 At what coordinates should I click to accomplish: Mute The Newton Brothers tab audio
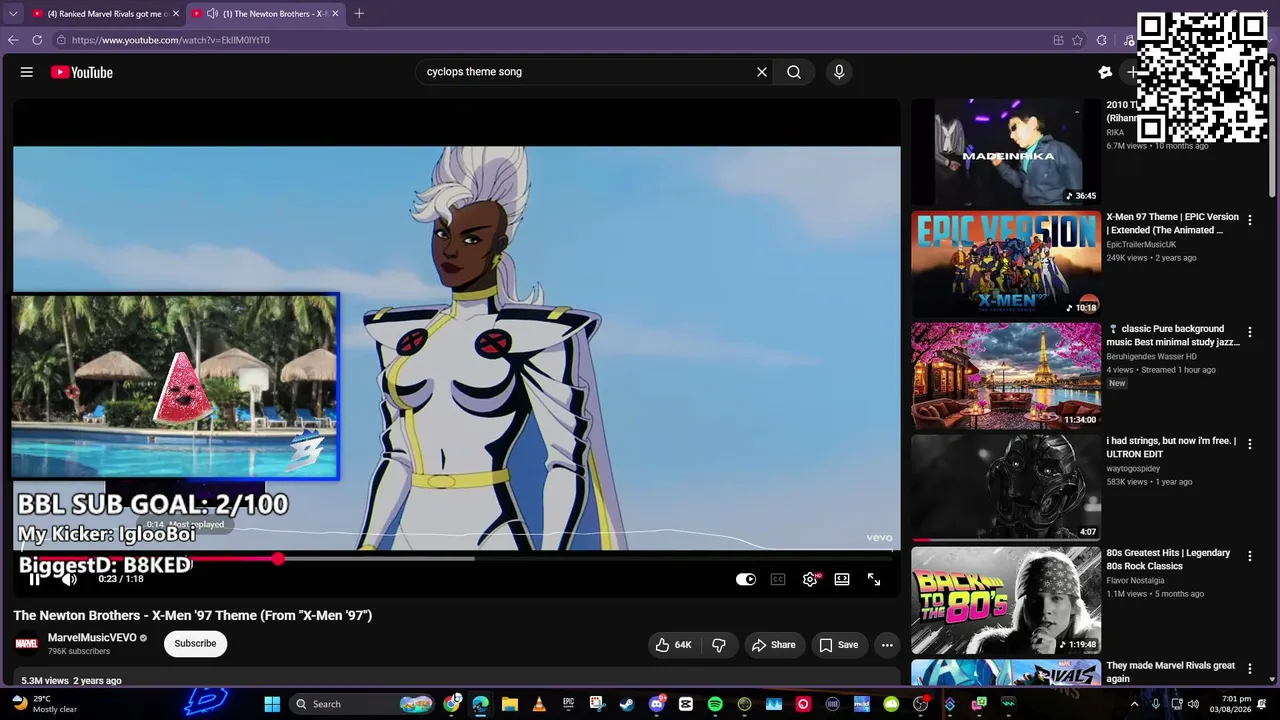tap(212, 14)
